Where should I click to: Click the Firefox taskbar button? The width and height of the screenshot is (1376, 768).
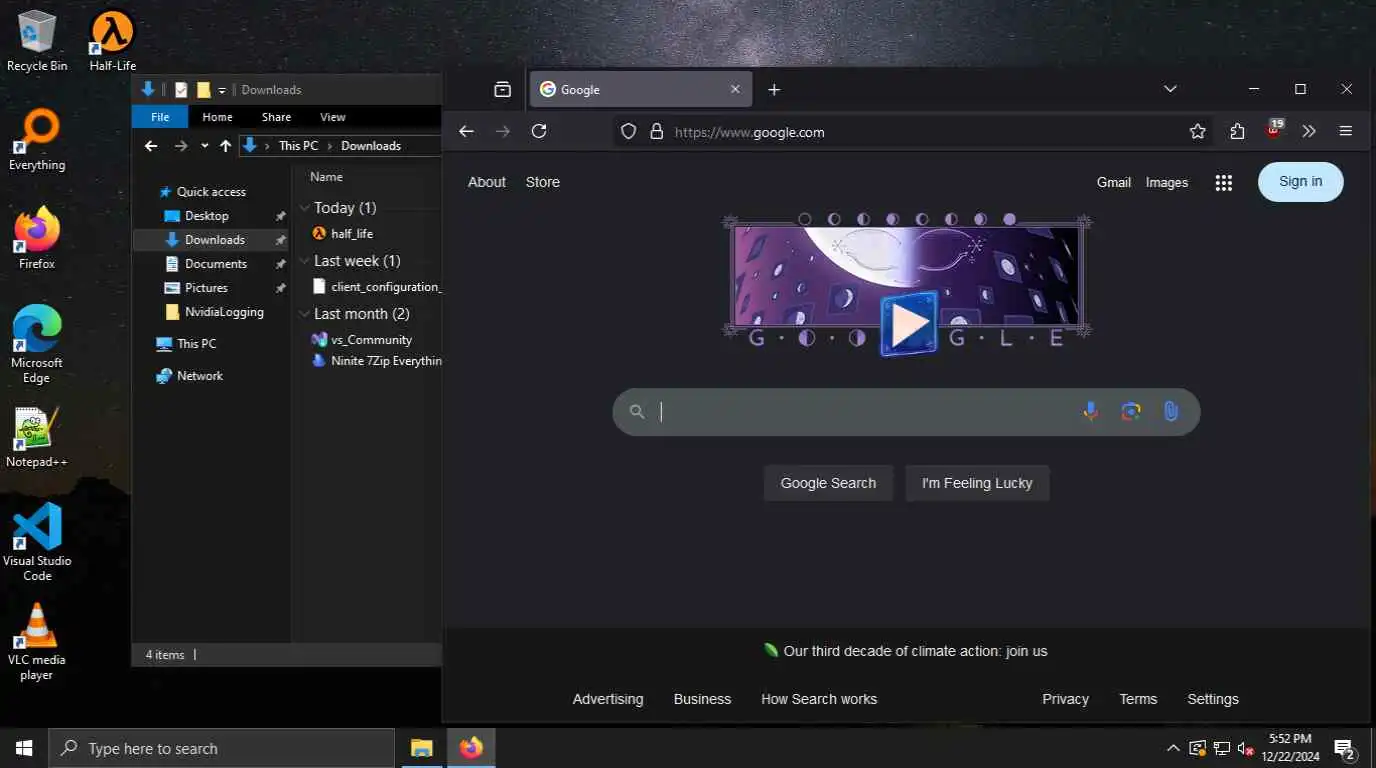point(471,748)
